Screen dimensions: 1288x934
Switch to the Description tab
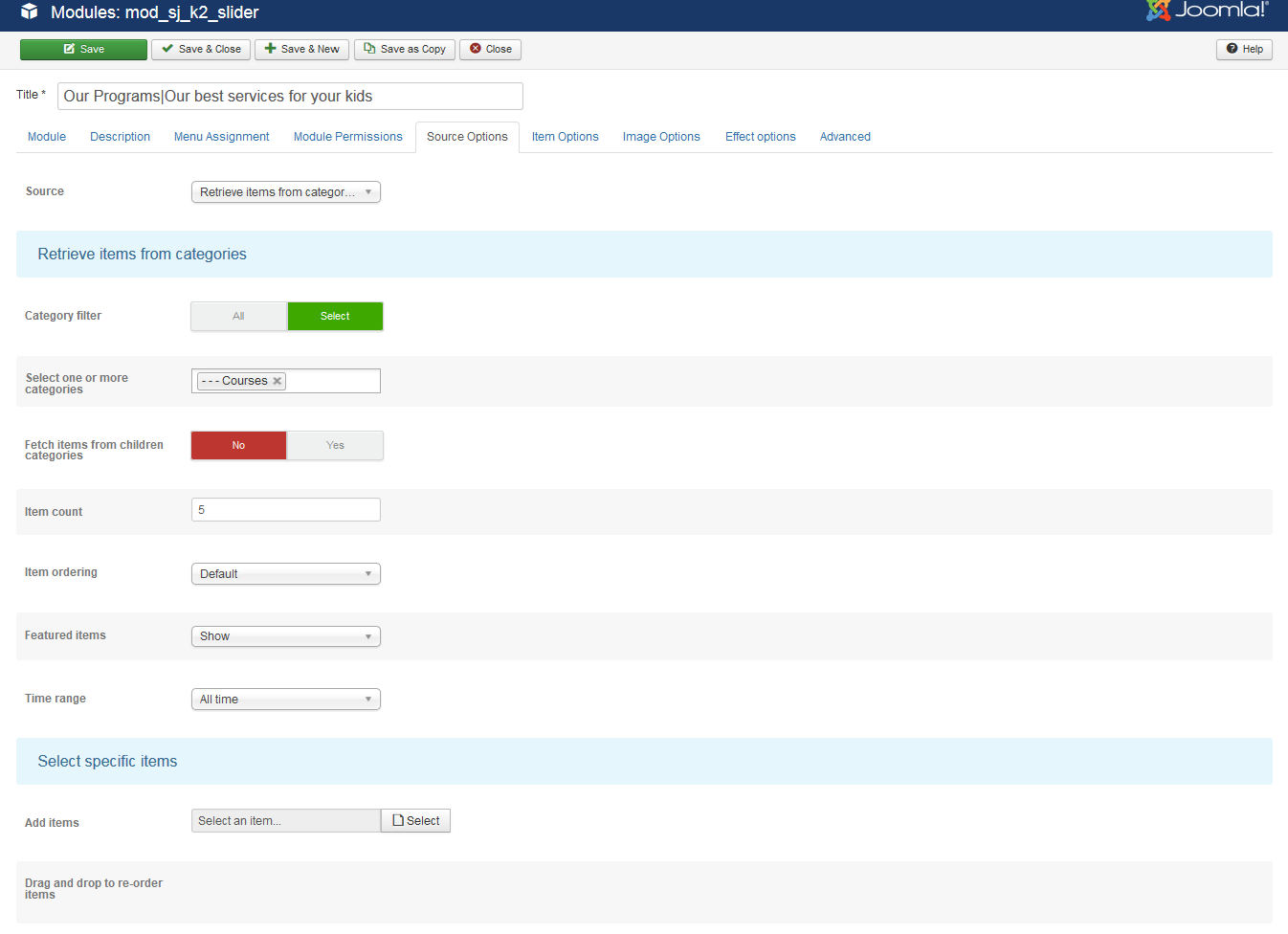pos(120,137)
